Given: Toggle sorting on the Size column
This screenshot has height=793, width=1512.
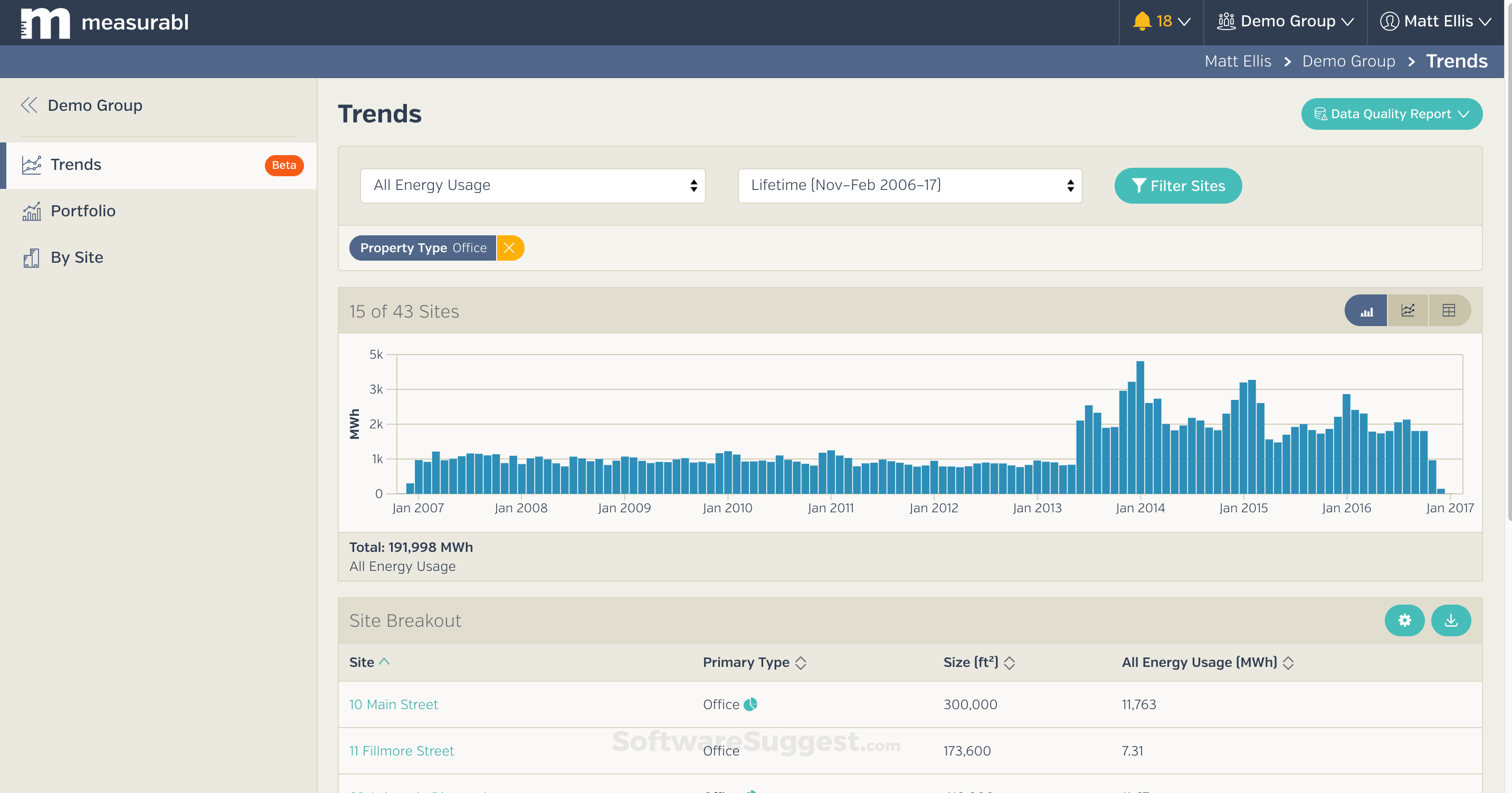Looking at the screenshot, I should tap(1010, 662).
